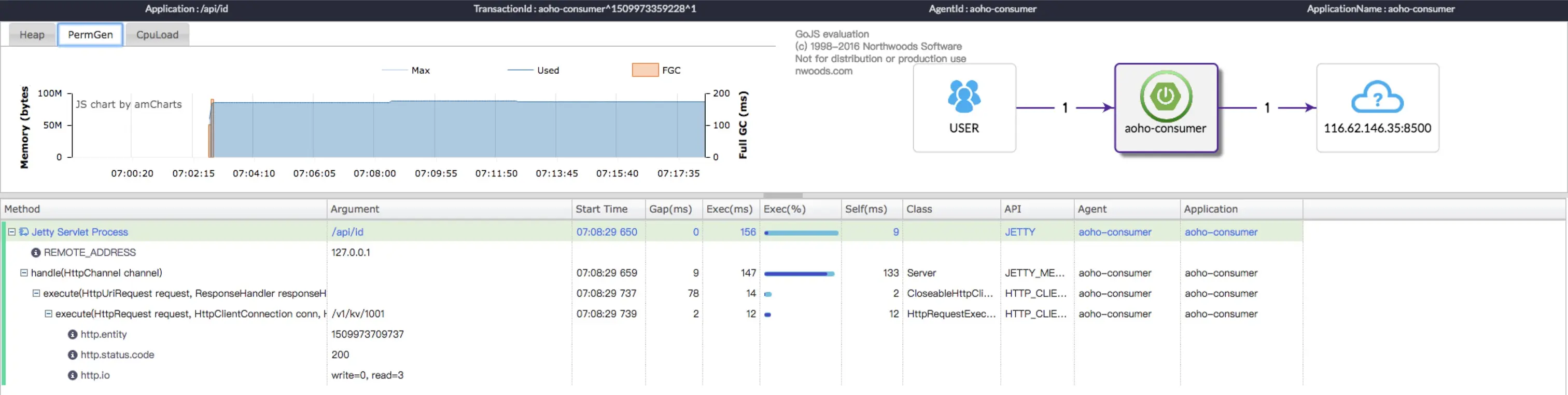Click info icon beside REMOTE_ADDRESS
Viewport: 1568px width, 395px height.
36,252
